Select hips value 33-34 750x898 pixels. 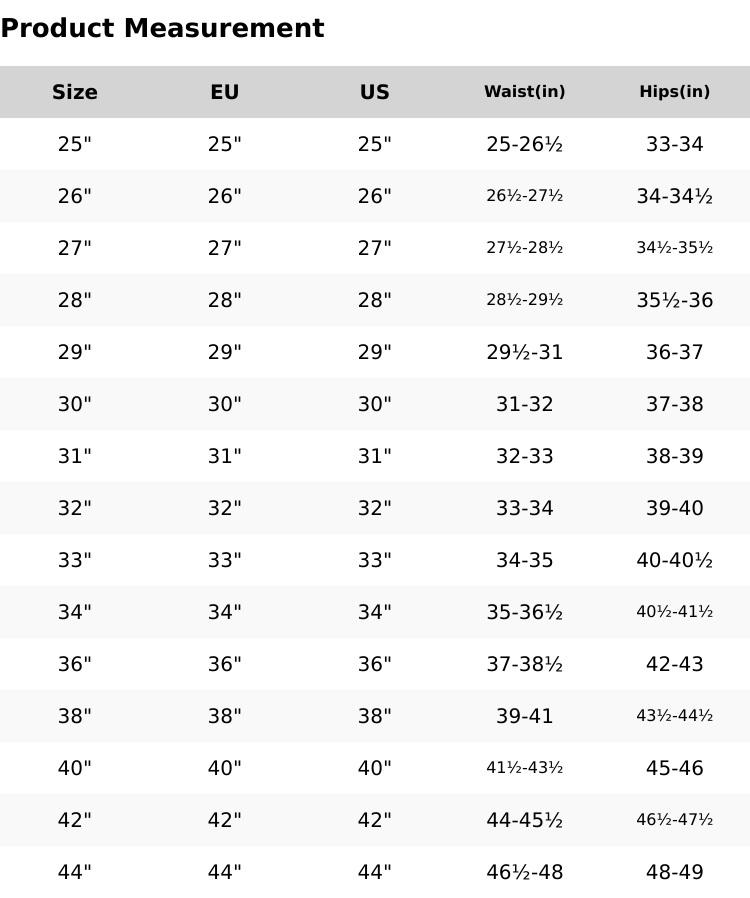(x=675, y=144)
